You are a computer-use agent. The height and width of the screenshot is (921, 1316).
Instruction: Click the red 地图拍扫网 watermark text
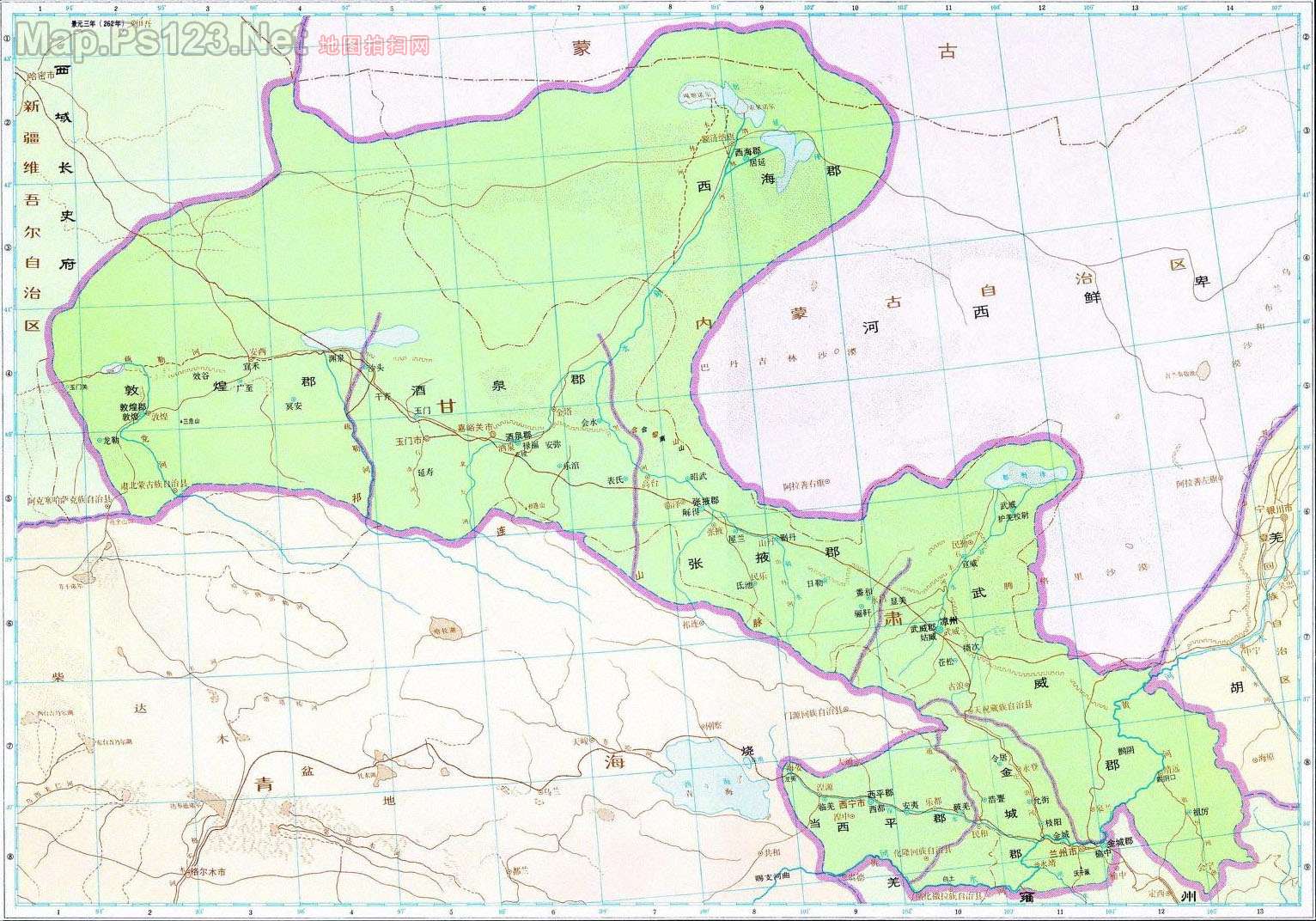(x=374, y=46)
